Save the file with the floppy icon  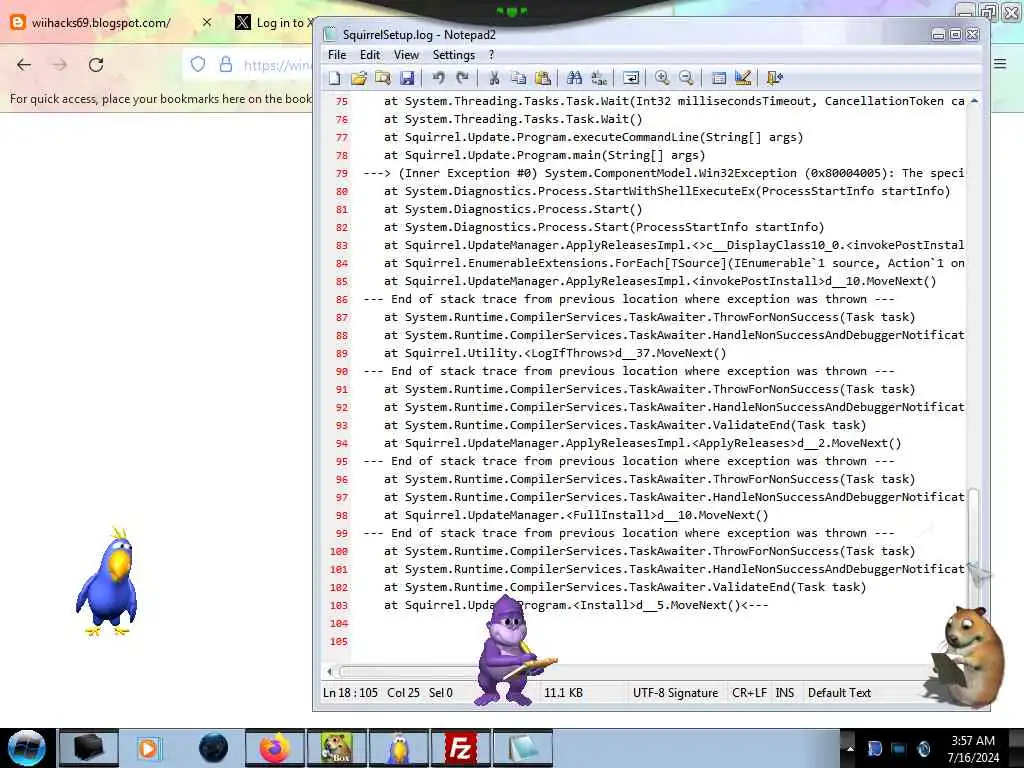coord(407,78)
